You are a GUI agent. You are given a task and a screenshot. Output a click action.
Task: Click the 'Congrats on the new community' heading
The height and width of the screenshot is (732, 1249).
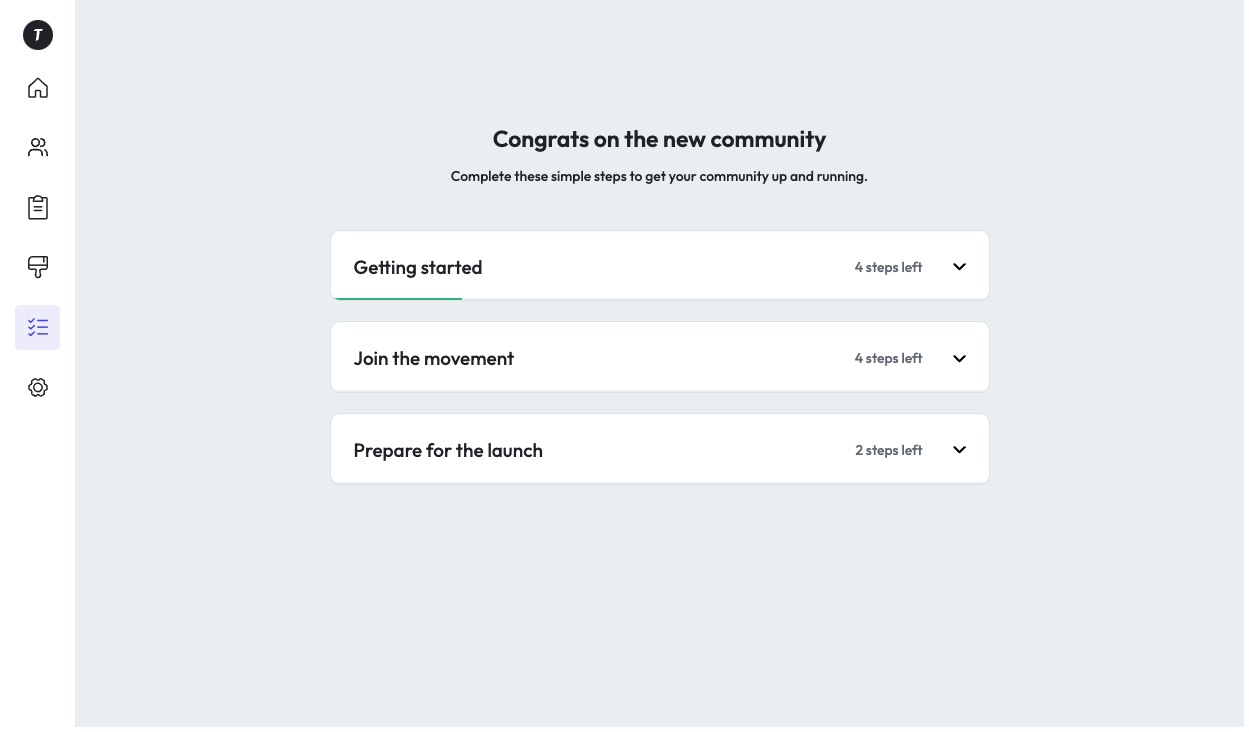(x=659, y=139)
